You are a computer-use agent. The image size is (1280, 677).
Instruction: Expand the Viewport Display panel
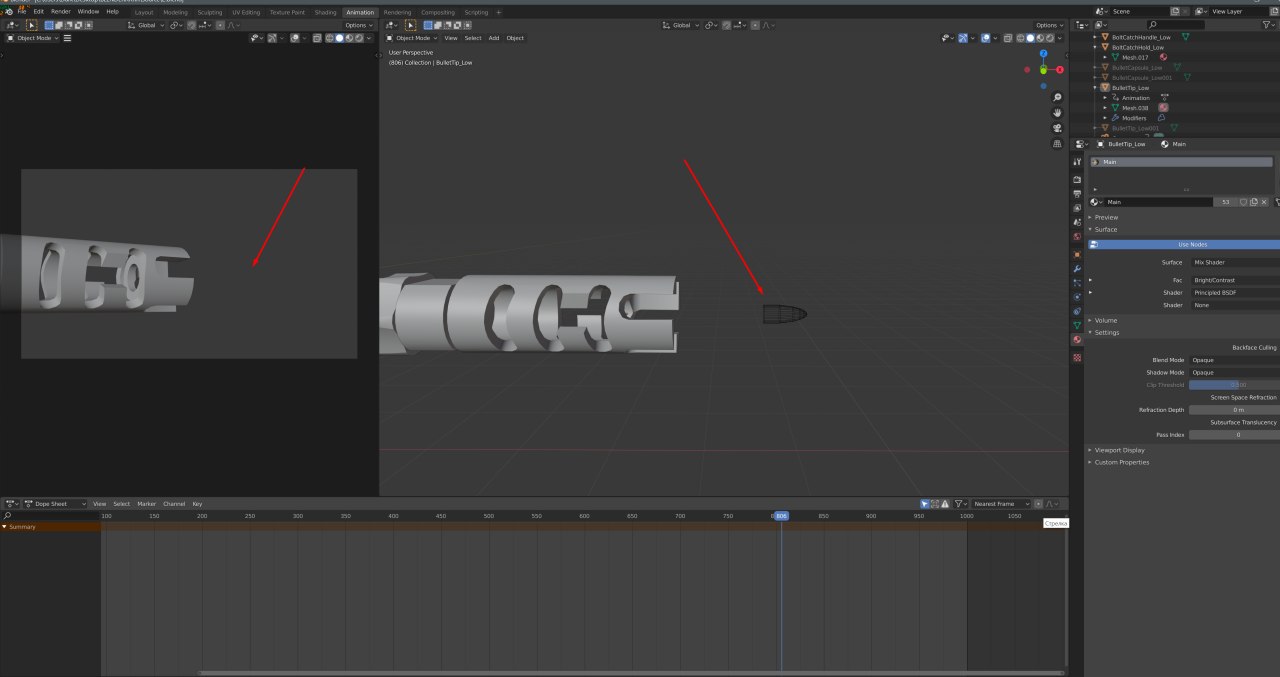coord(1119,450)
